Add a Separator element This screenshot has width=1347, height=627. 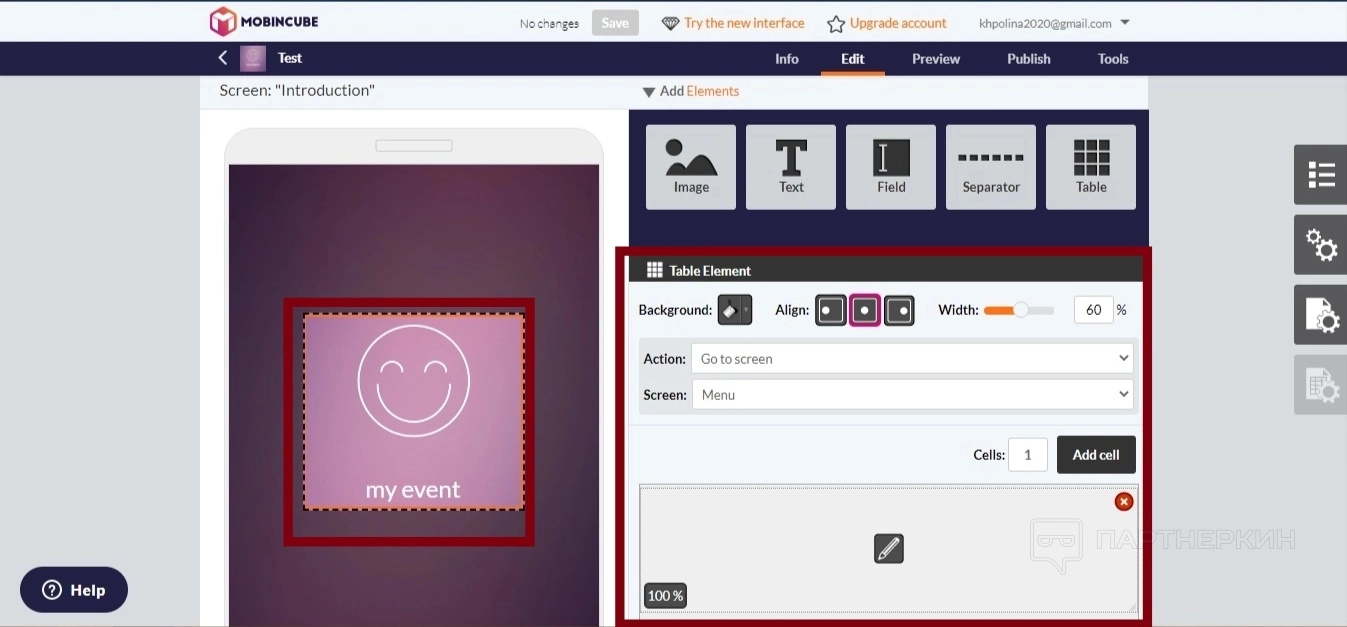[x=990, y=167]
